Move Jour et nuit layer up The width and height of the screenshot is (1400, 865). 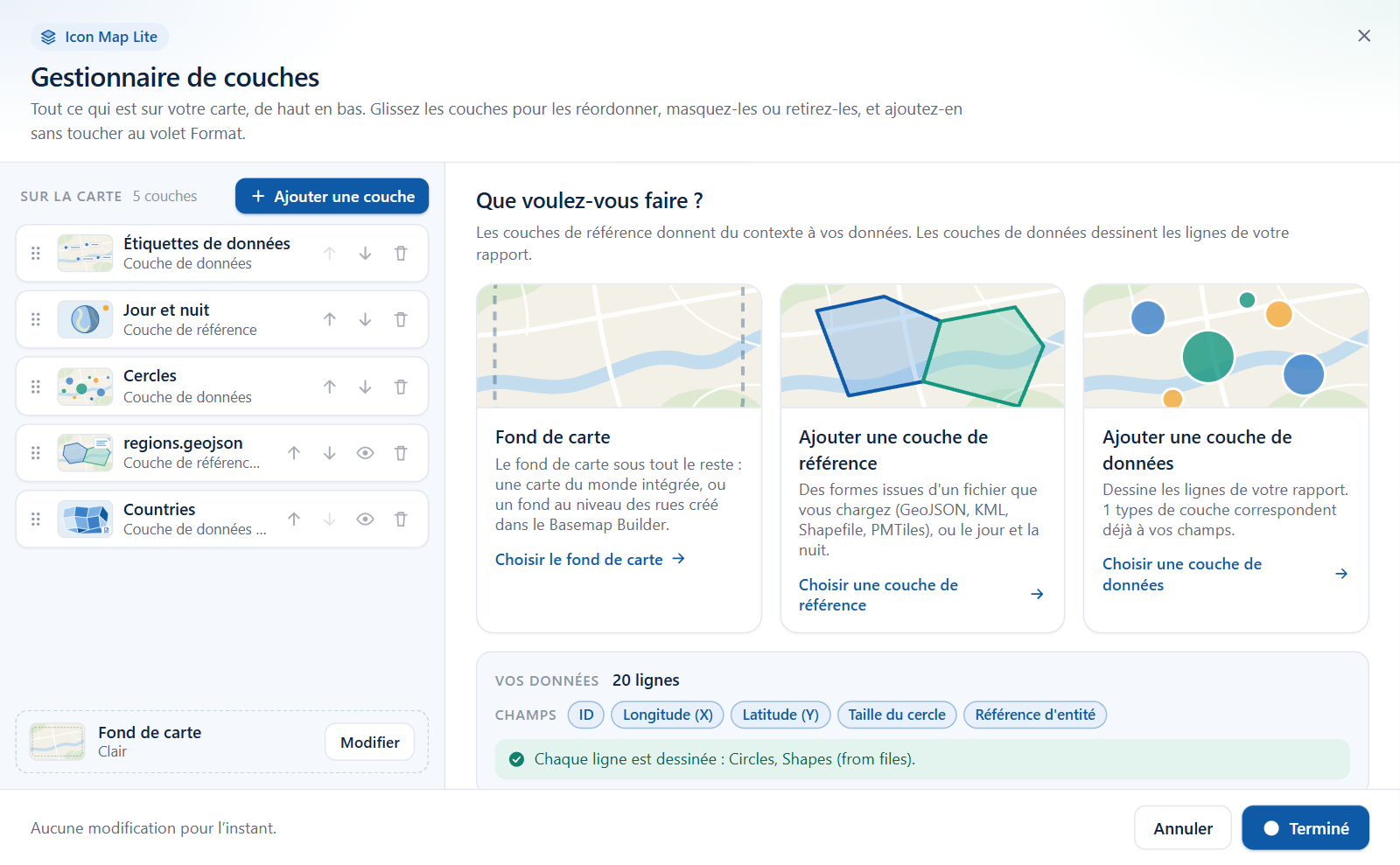click(x=330, y=319)
